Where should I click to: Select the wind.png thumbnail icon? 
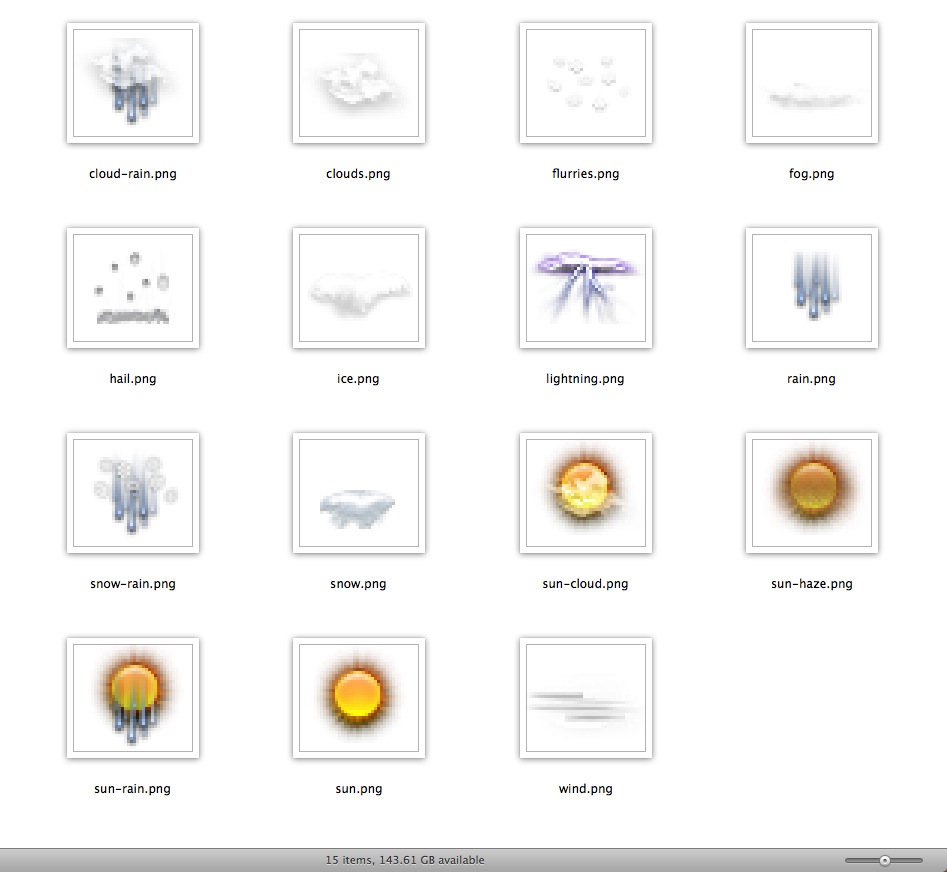click(x=586, y=698)
